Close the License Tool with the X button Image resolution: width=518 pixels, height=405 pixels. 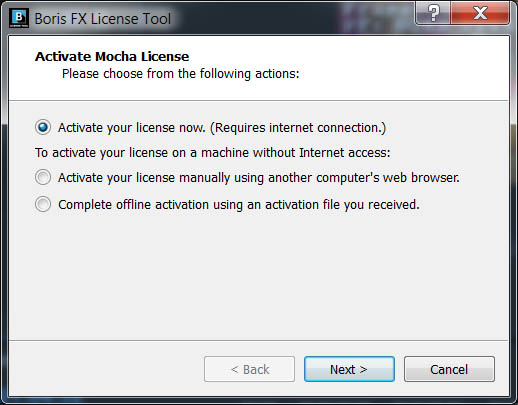480,13
